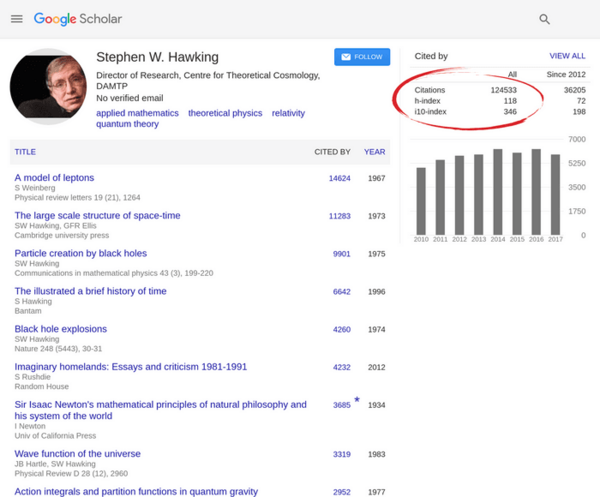Open Stephen Hawking's profile photo
The image size is (600, 497).
coord(48,86)
